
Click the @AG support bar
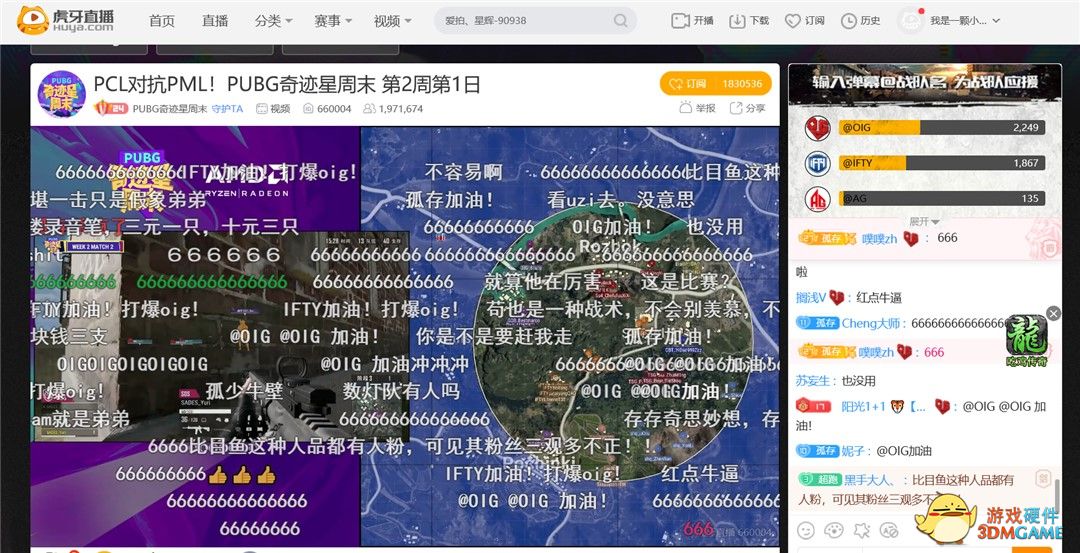pos(942,199)
